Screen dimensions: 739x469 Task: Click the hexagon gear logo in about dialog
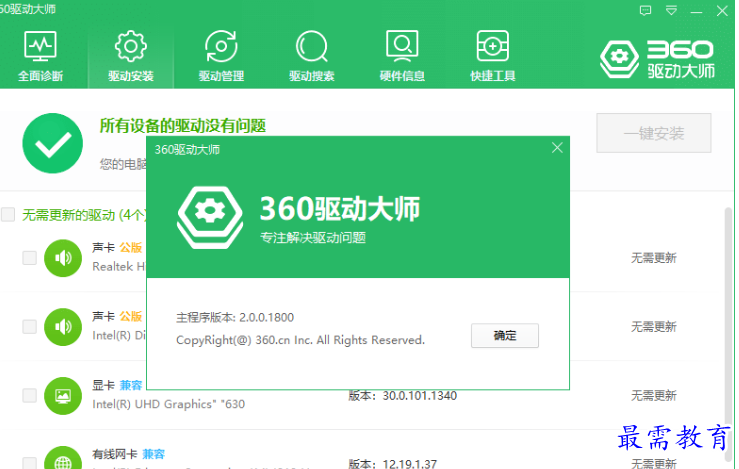point(210,217)
